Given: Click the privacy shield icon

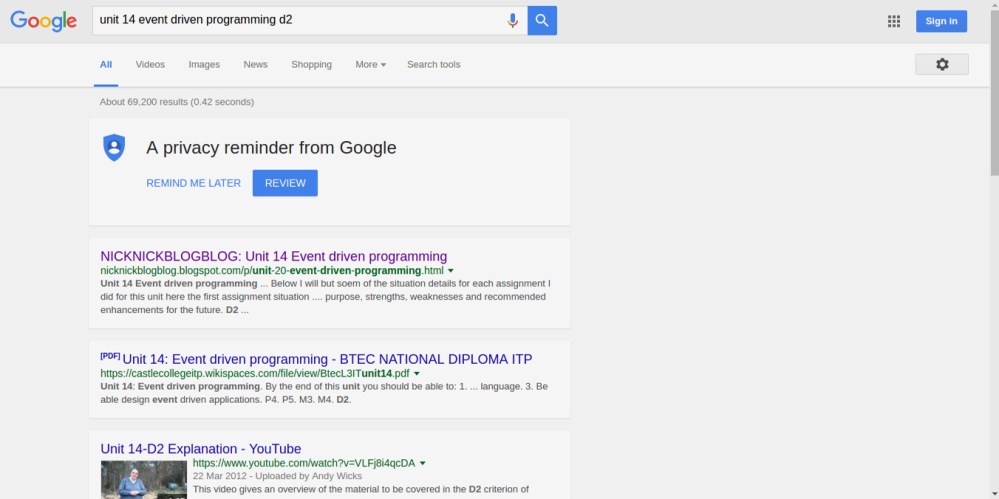Looking at the screenshot, I should pyautogui.click(x=114, y=148).
